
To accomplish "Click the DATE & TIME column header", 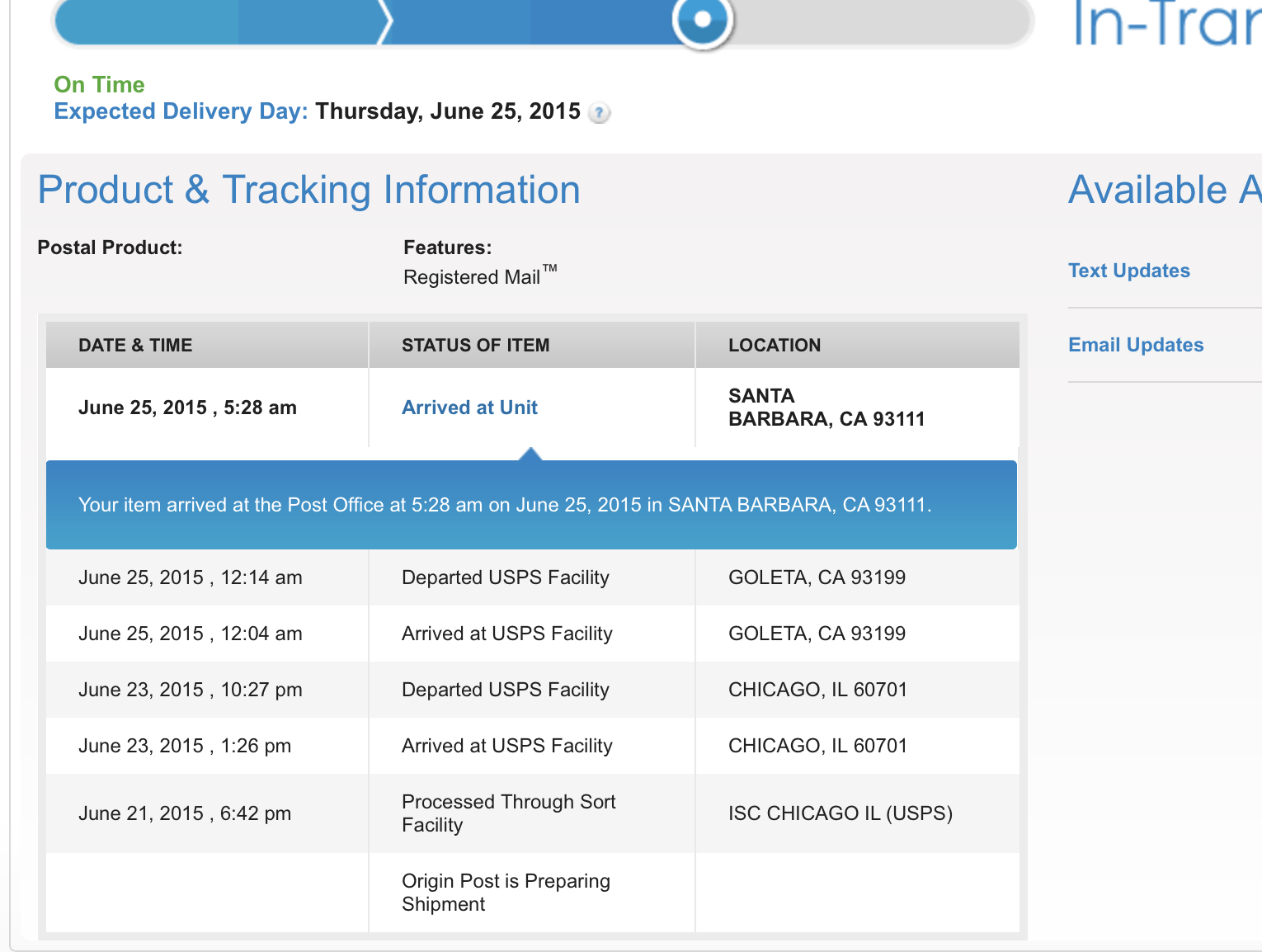I will click(x=135, y=346).
